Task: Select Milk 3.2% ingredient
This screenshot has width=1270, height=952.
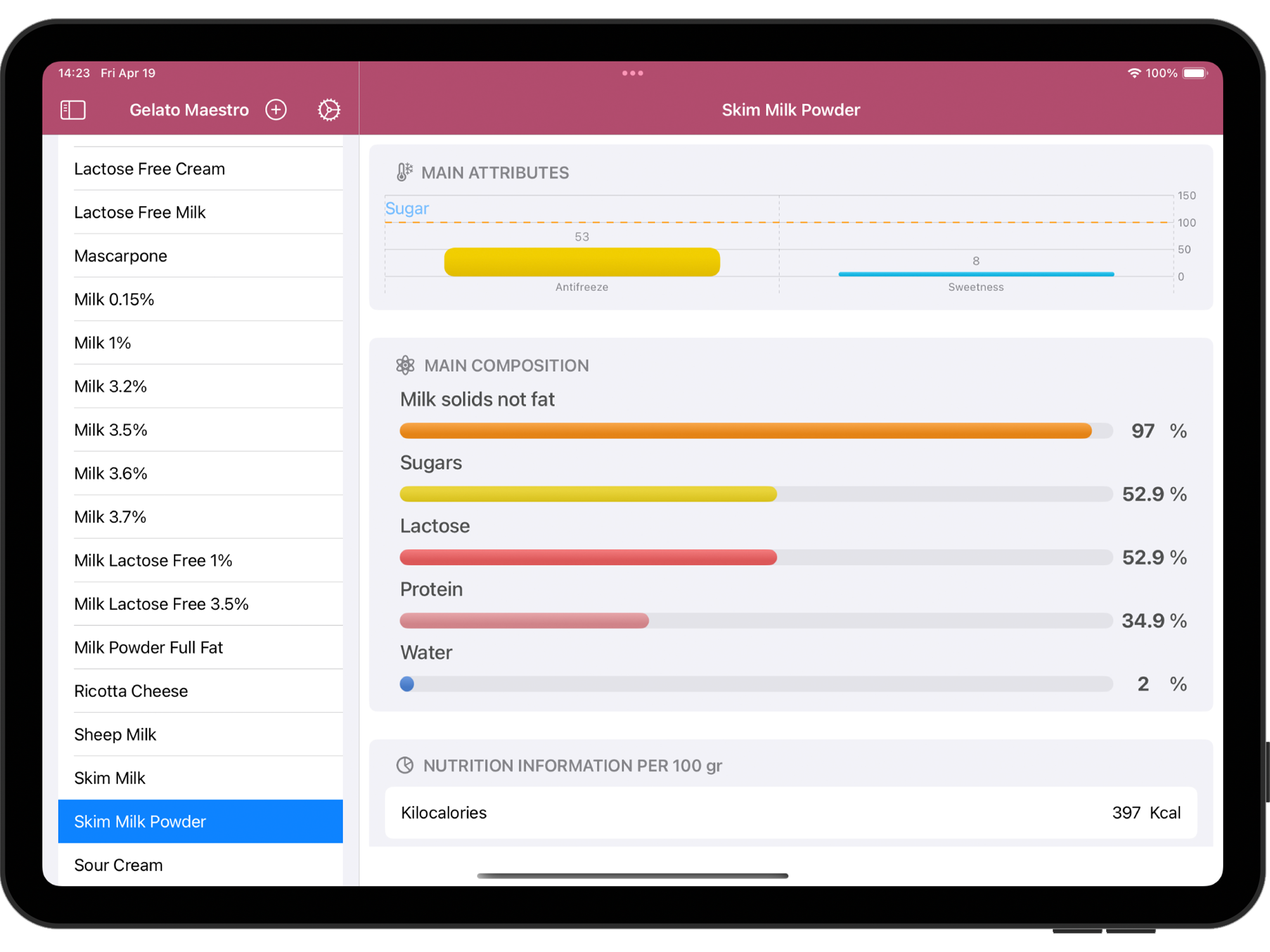Action: coord(200,386)
